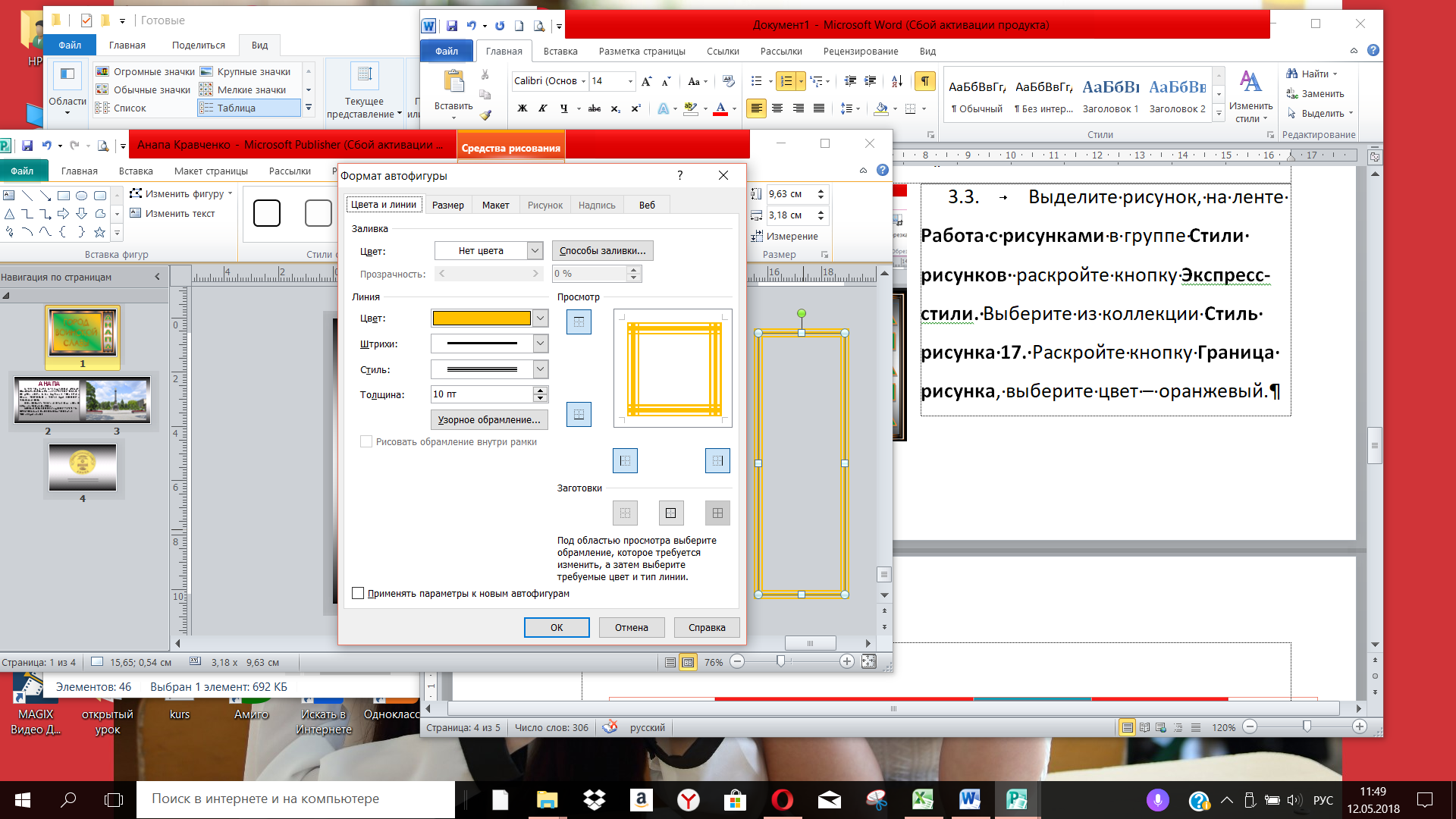Viewport: 1456px width, 819px height.
Task: Select the no-border preset
Action: [x=625, y=513]
